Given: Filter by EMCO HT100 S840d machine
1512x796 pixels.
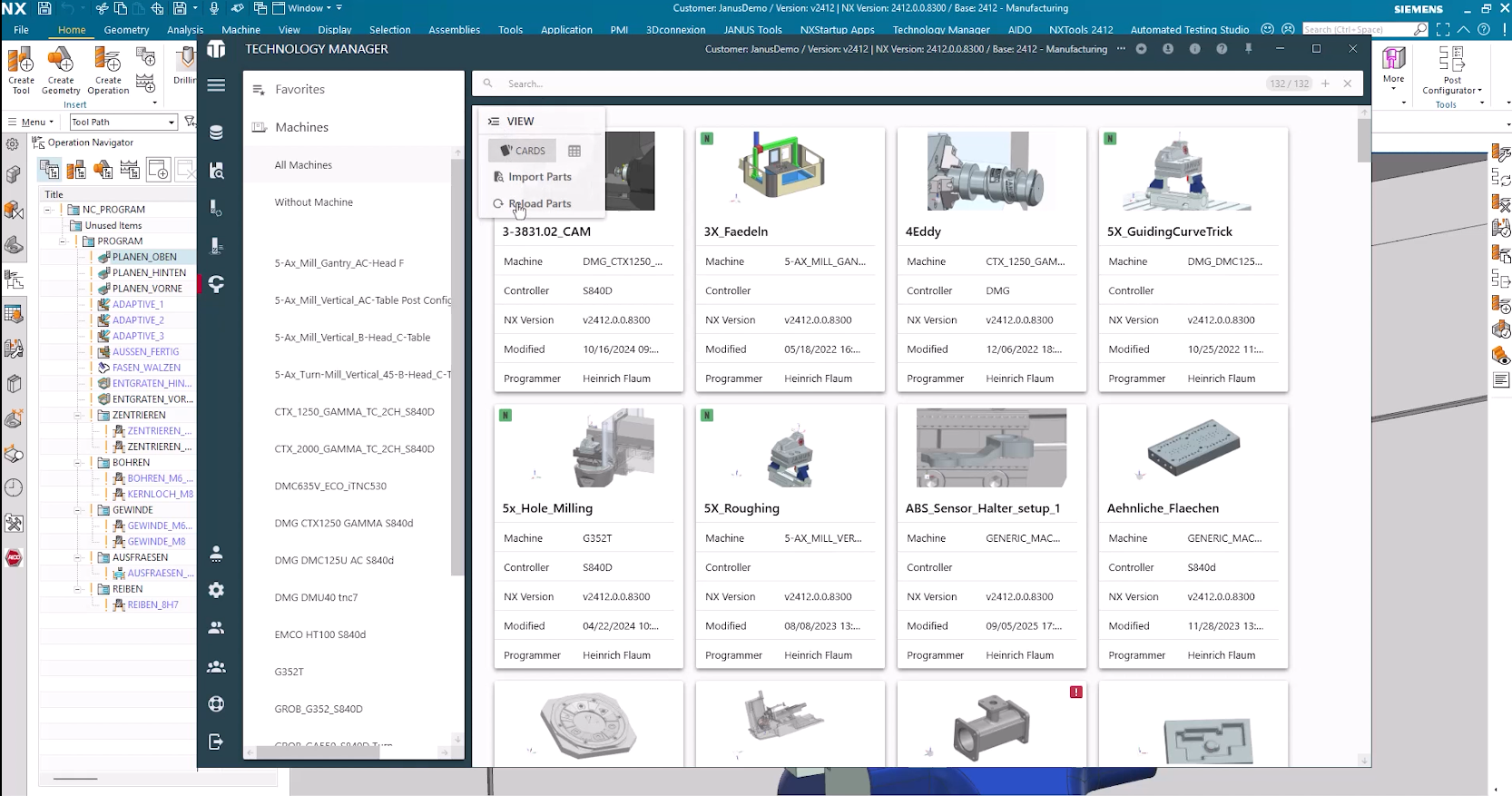Looking at the screenshot, I should point(319,635).
